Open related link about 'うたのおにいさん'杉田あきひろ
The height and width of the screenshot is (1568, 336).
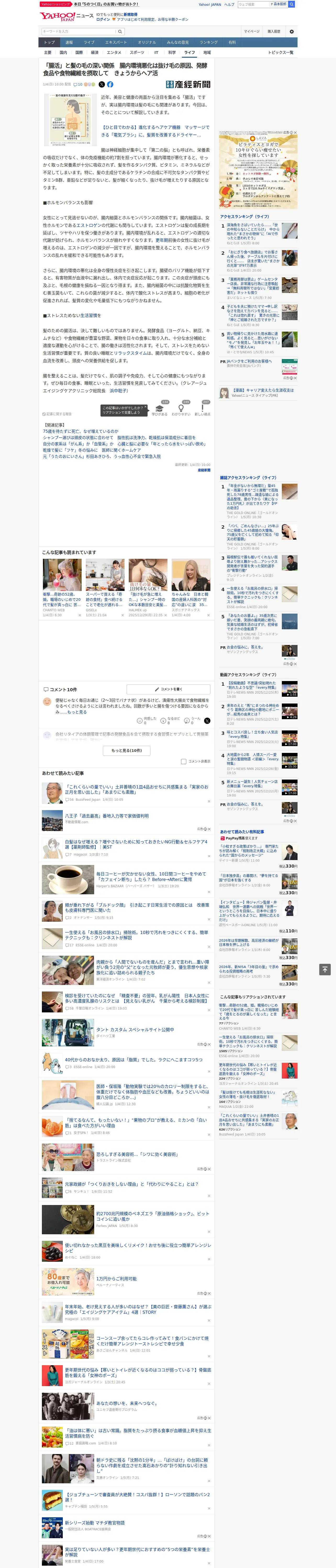[x=102, y=456]
